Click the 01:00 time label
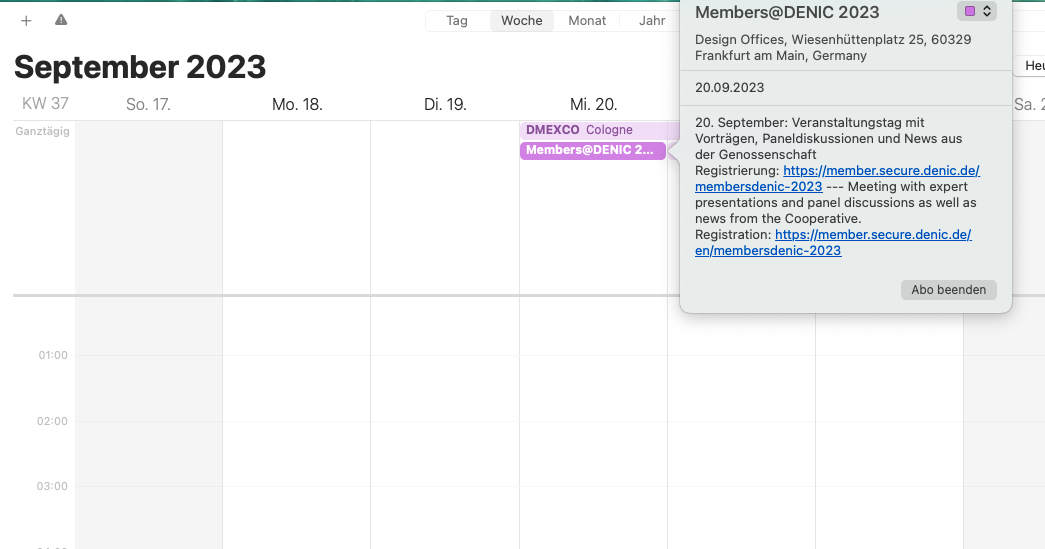This screenshot has width=1045, height=549. (x=53, y=355)
